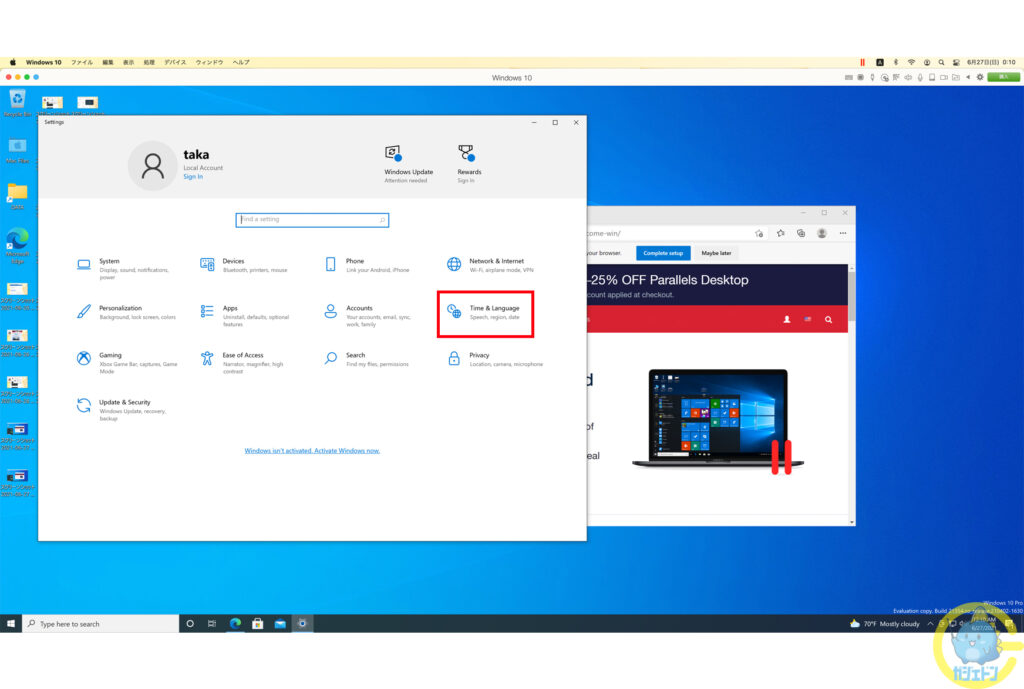The height and width of the screenshot is (689, 1024).
Task: Click Edge favorites star icon
Action: [x=780, y=233]
